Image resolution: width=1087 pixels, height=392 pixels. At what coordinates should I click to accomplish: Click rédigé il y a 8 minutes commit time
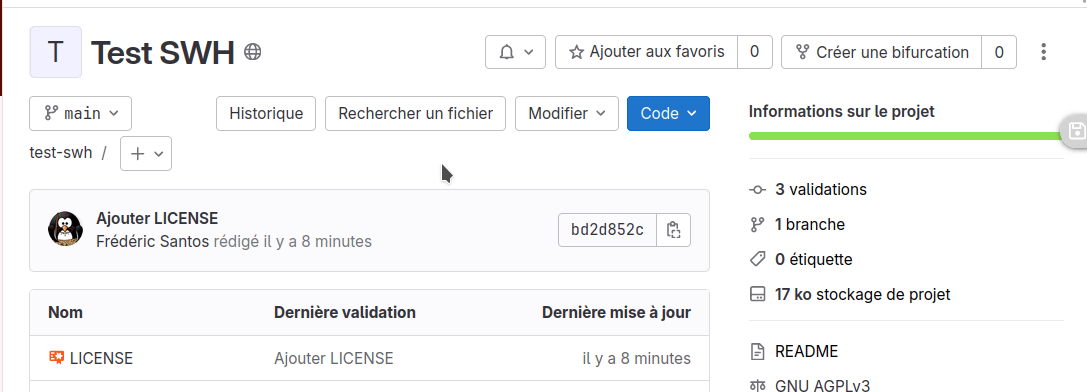click(293, 241)
